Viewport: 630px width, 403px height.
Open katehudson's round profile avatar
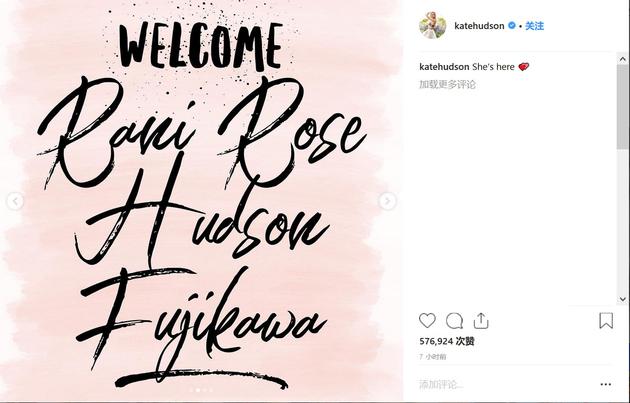click(433, 25)
